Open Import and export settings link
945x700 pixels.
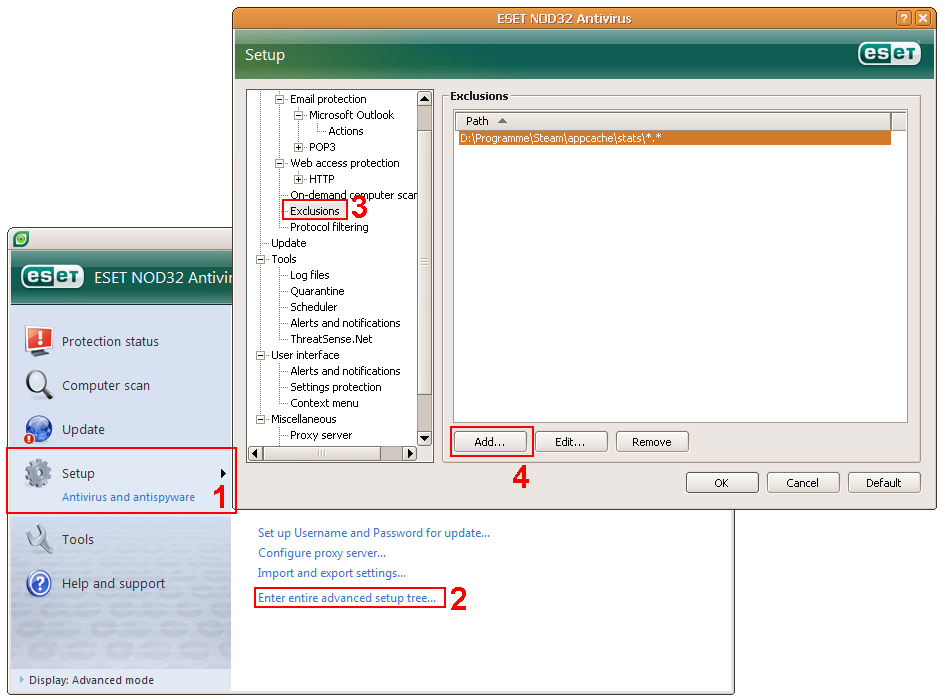click(331, 573)
